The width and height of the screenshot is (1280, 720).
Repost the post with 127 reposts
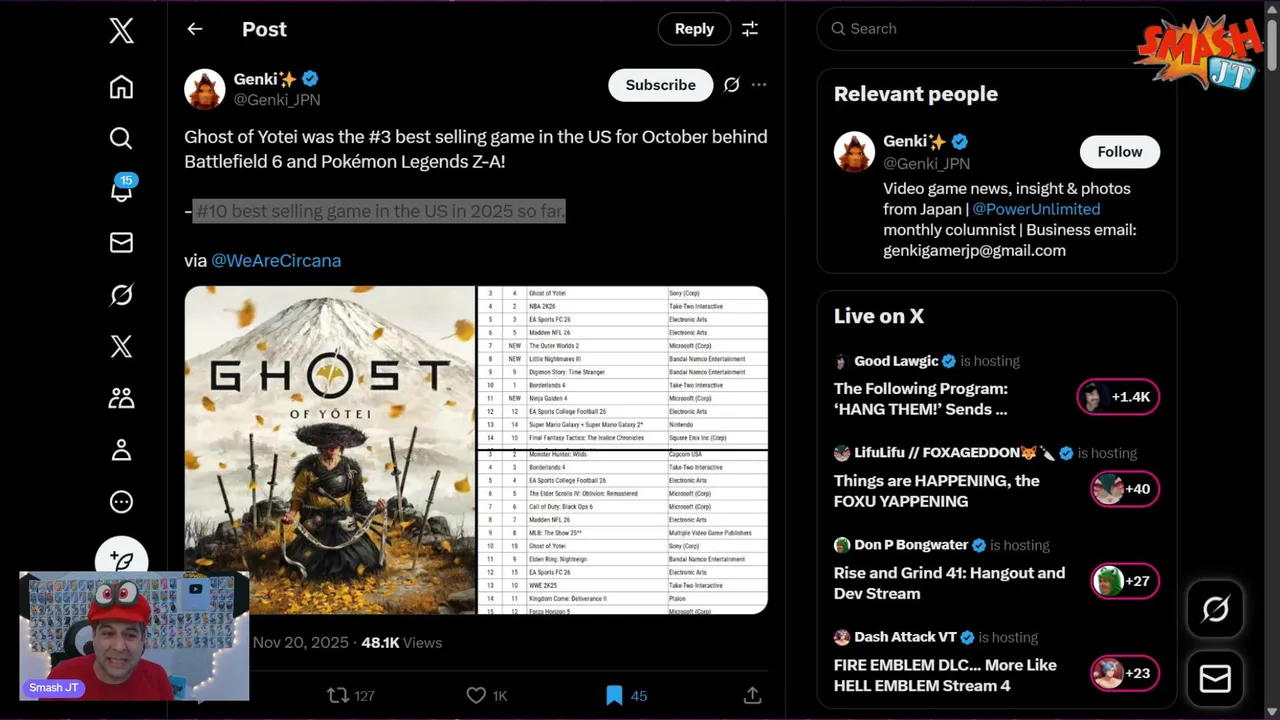coord(339,695)
